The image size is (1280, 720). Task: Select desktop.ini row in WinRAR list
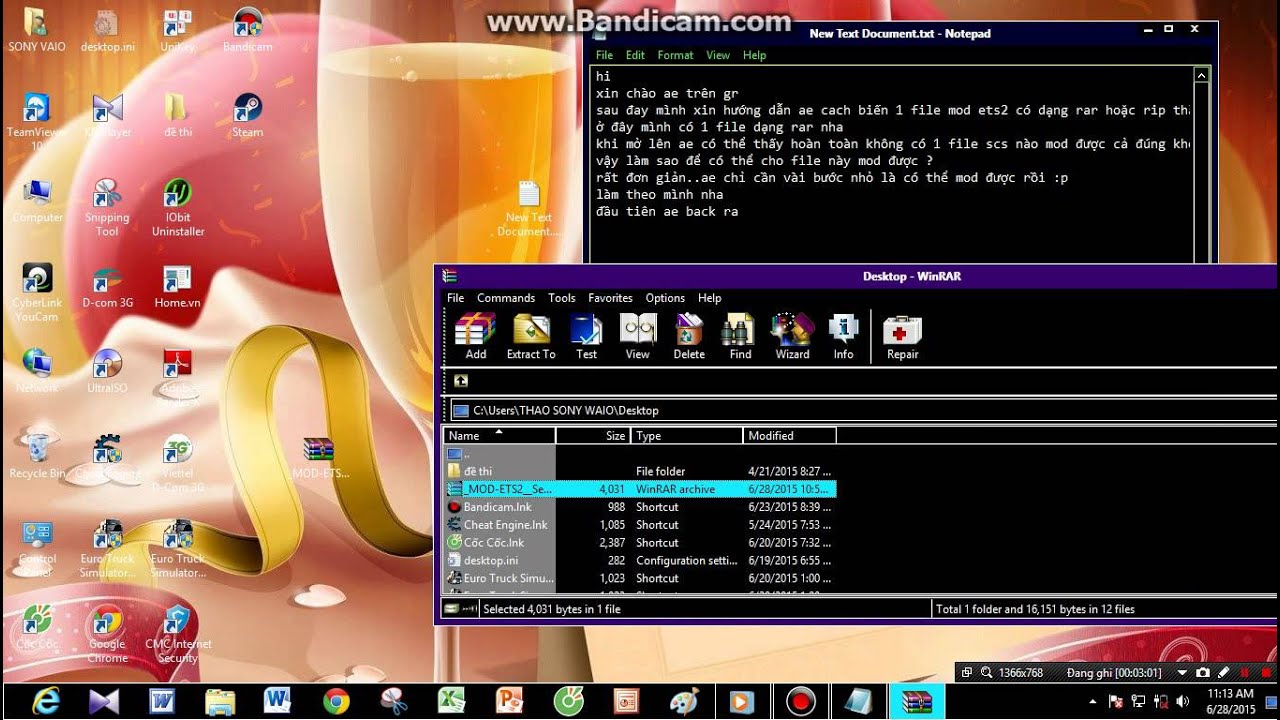pos(640,560)
